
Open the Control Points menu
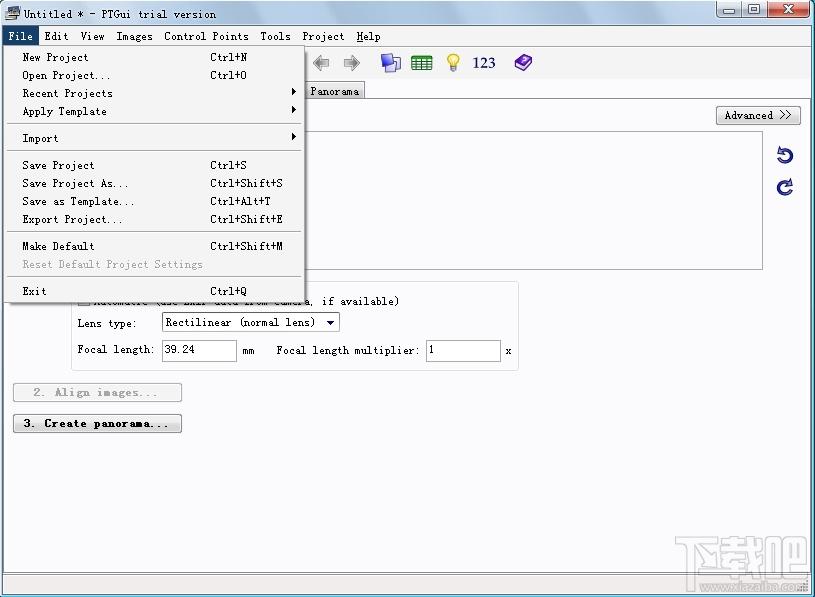206,36
